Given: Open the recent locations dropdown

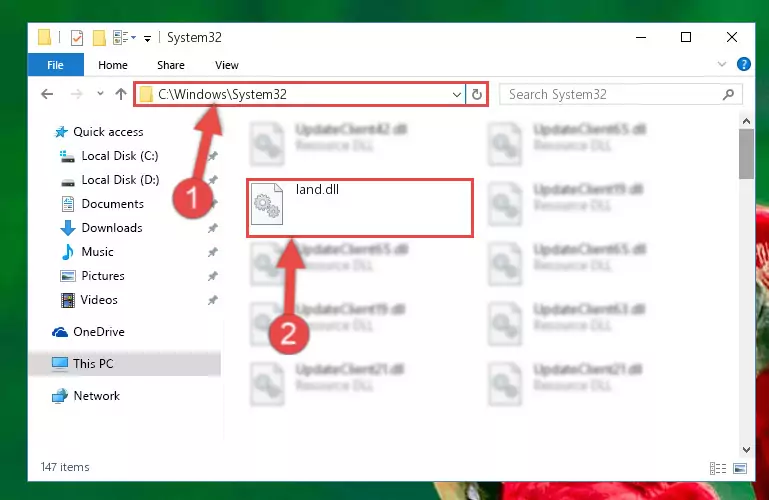Looking at the screenshot, I should pos(100,94).
